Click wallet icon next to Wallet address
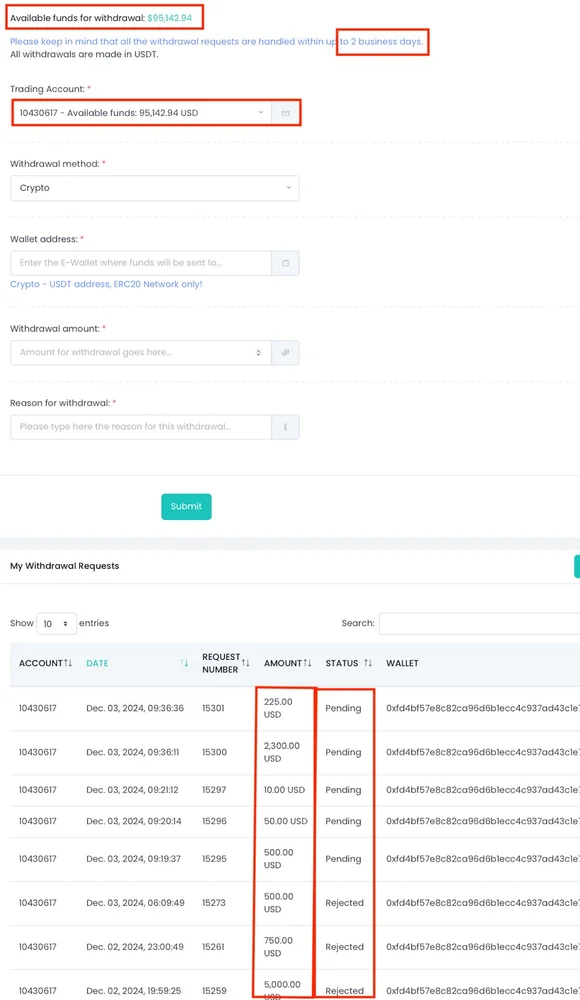Viewport: 580px width, 1000px height. 285,263
